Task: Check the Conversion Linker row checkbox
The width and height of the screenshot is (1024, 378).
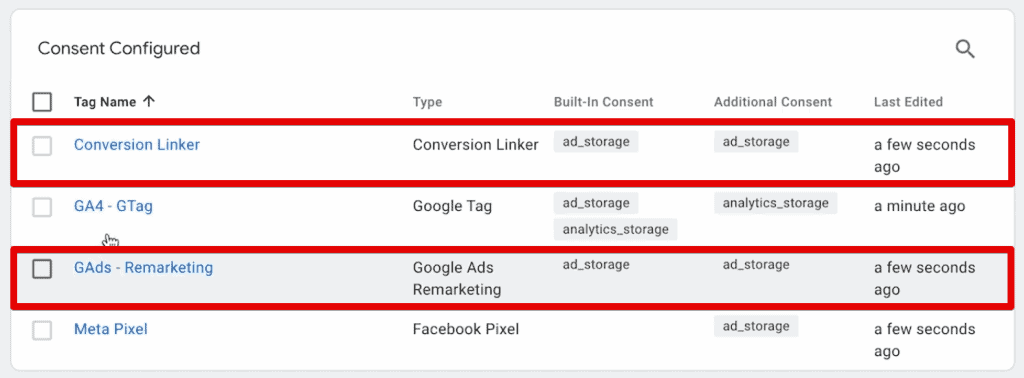Action: (x=42, y=146)
